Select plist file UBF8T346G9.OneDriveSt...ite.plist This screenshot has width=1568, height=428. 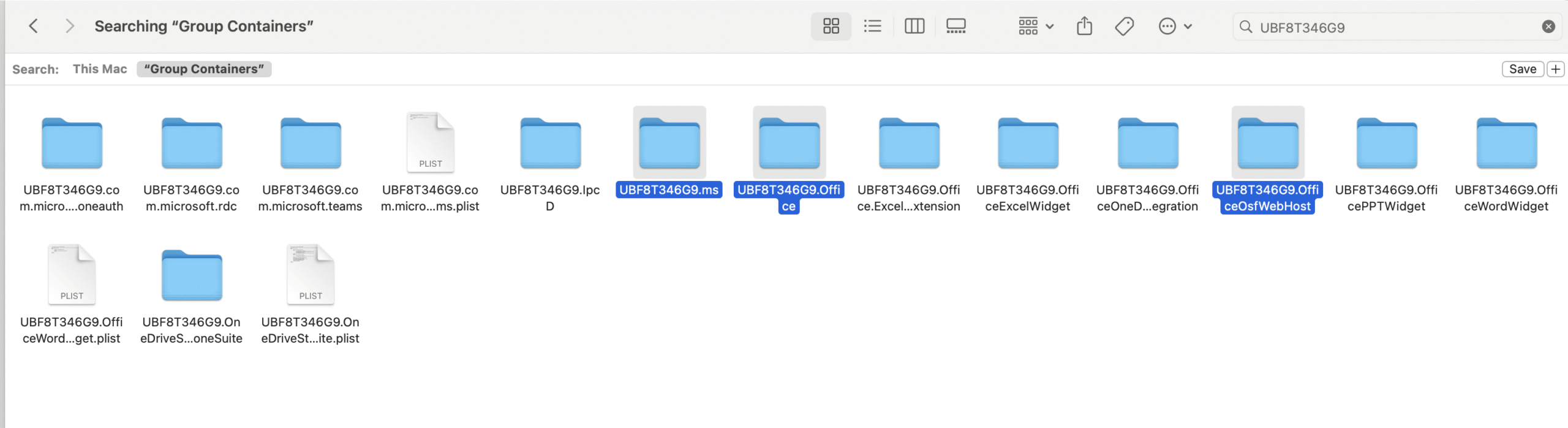[x=311, y=274]
